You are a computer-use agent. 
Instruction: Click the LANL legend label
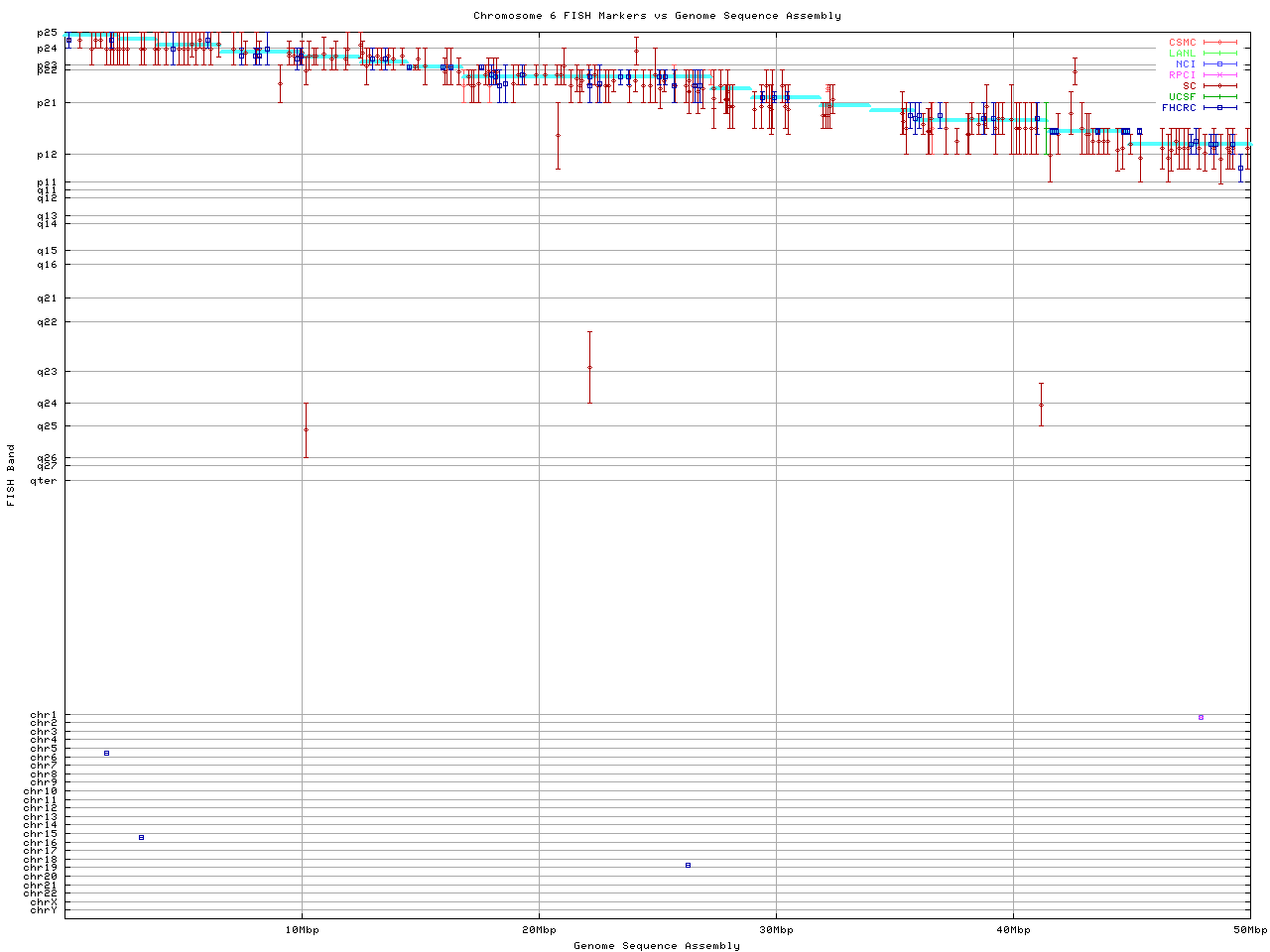[x=1182, y=54]
